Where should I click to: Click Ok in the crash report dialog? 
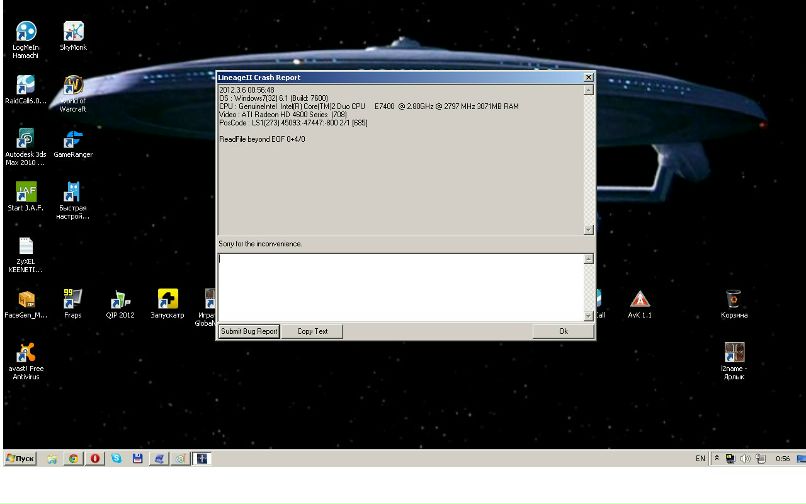[563, 331]
